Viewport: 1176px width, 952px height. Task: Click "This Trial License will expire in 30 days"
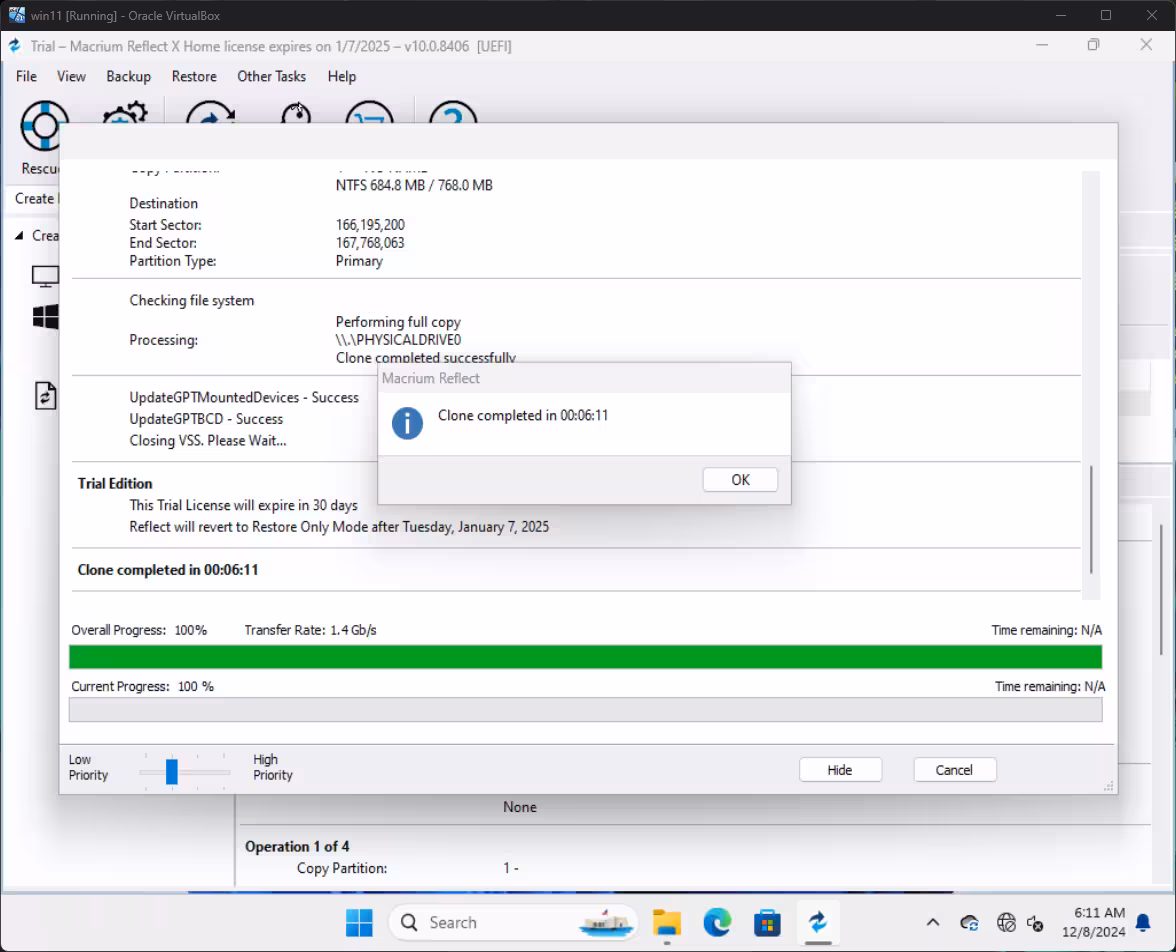[x=243, y=506]
